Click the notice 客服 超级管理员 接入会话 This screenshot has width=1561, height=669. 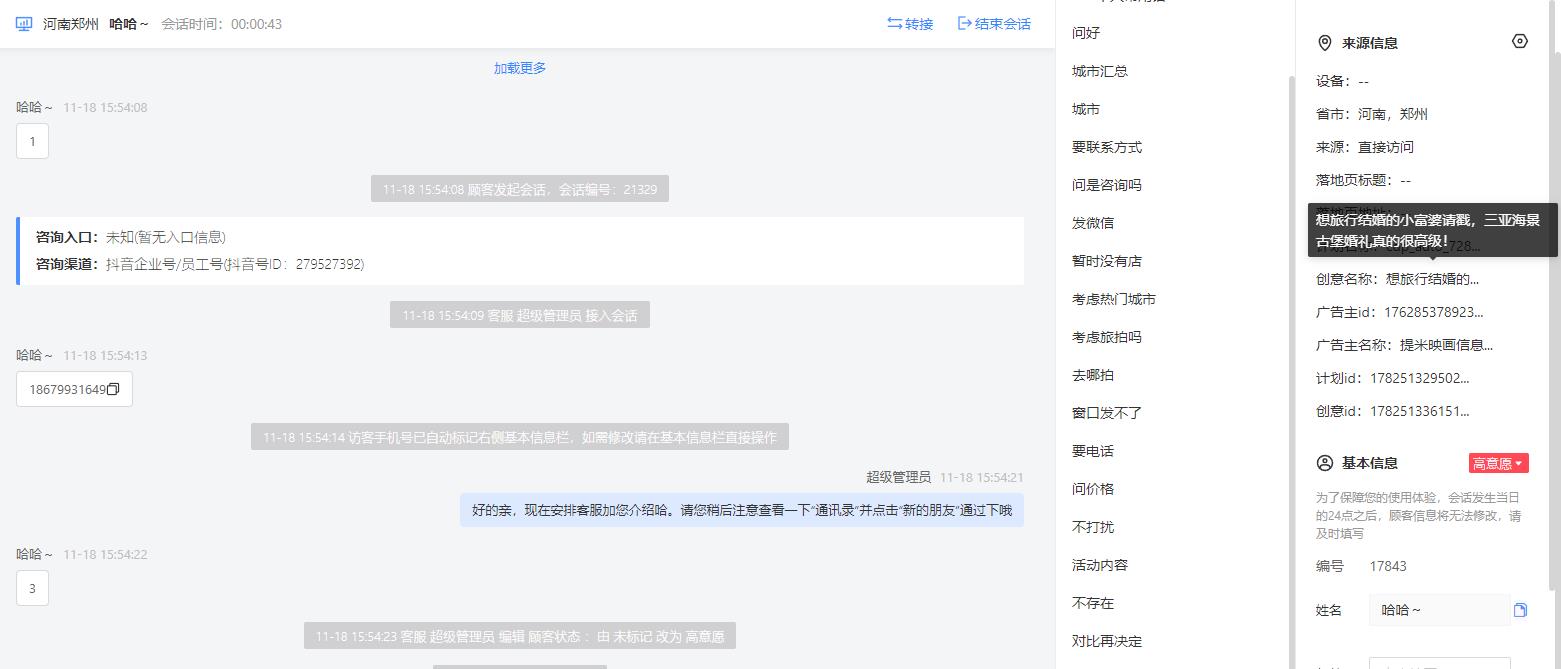tap(520, 315)
